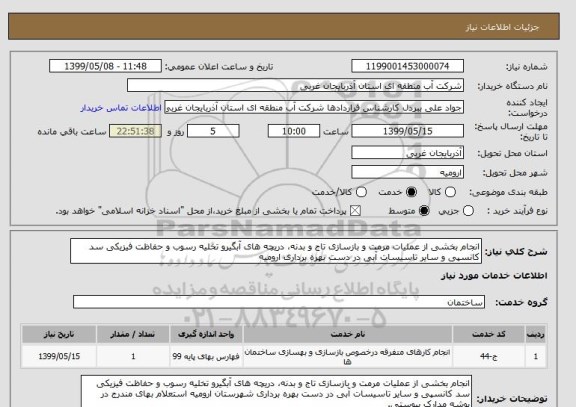Choose the متوسط purchase process option
Viewport: 576px width, 407px height.
click(x=424, y=211)
